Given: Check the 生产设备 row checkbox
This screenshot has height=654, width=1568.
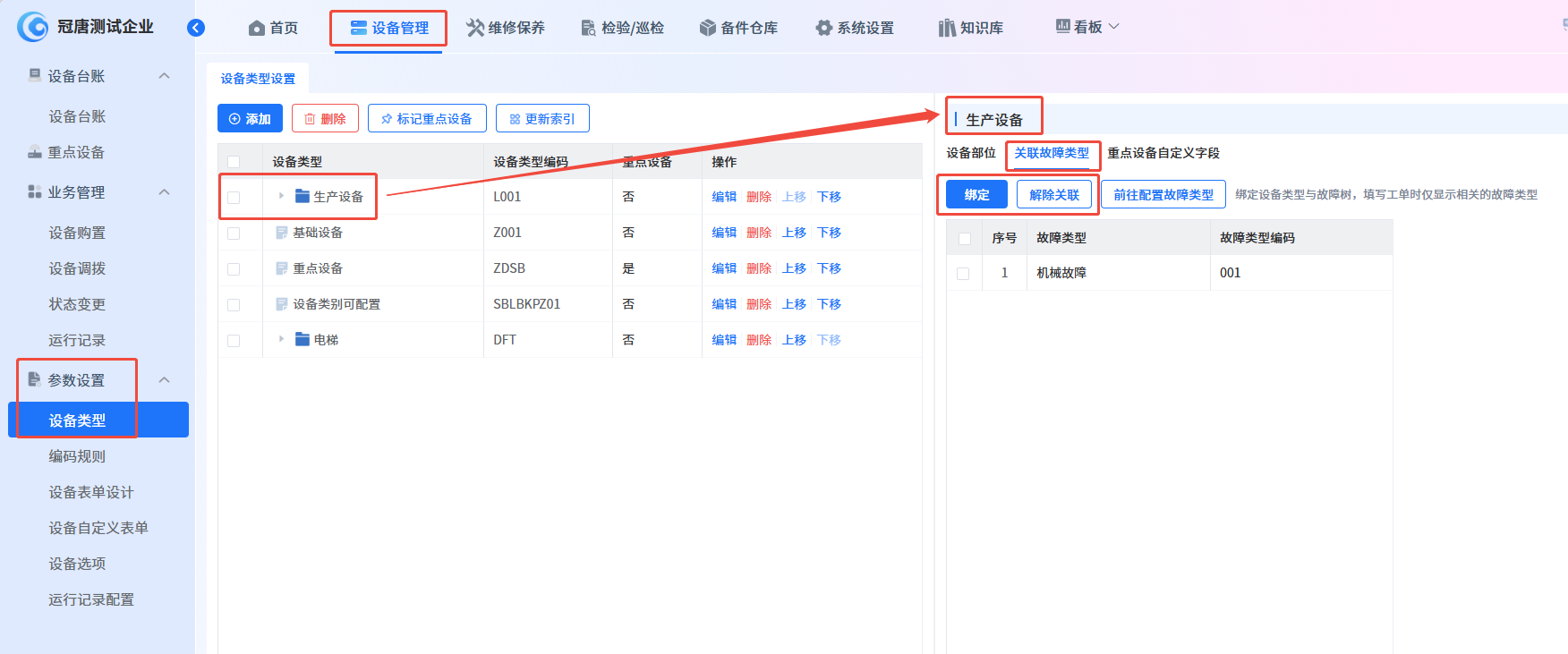Looking at the screenshot, I should 234,198.
